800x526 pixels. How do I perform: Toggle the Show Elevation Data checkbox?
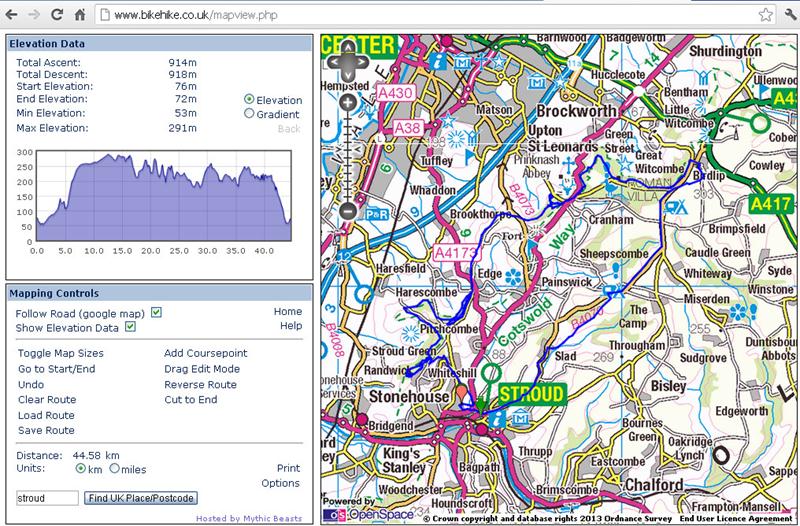pos(130,327)
